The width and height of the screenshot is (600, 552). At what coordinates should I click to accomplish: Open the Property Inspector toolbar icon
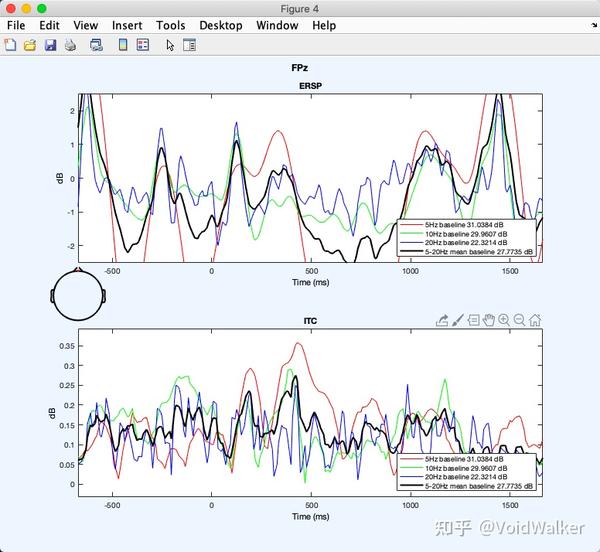tap(189, 45)
